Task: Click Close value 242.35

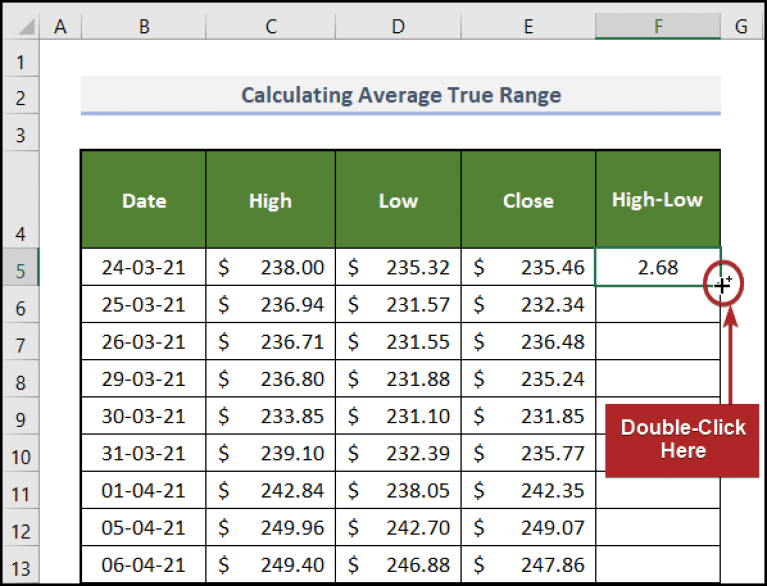Action: (x=528, y=490)
